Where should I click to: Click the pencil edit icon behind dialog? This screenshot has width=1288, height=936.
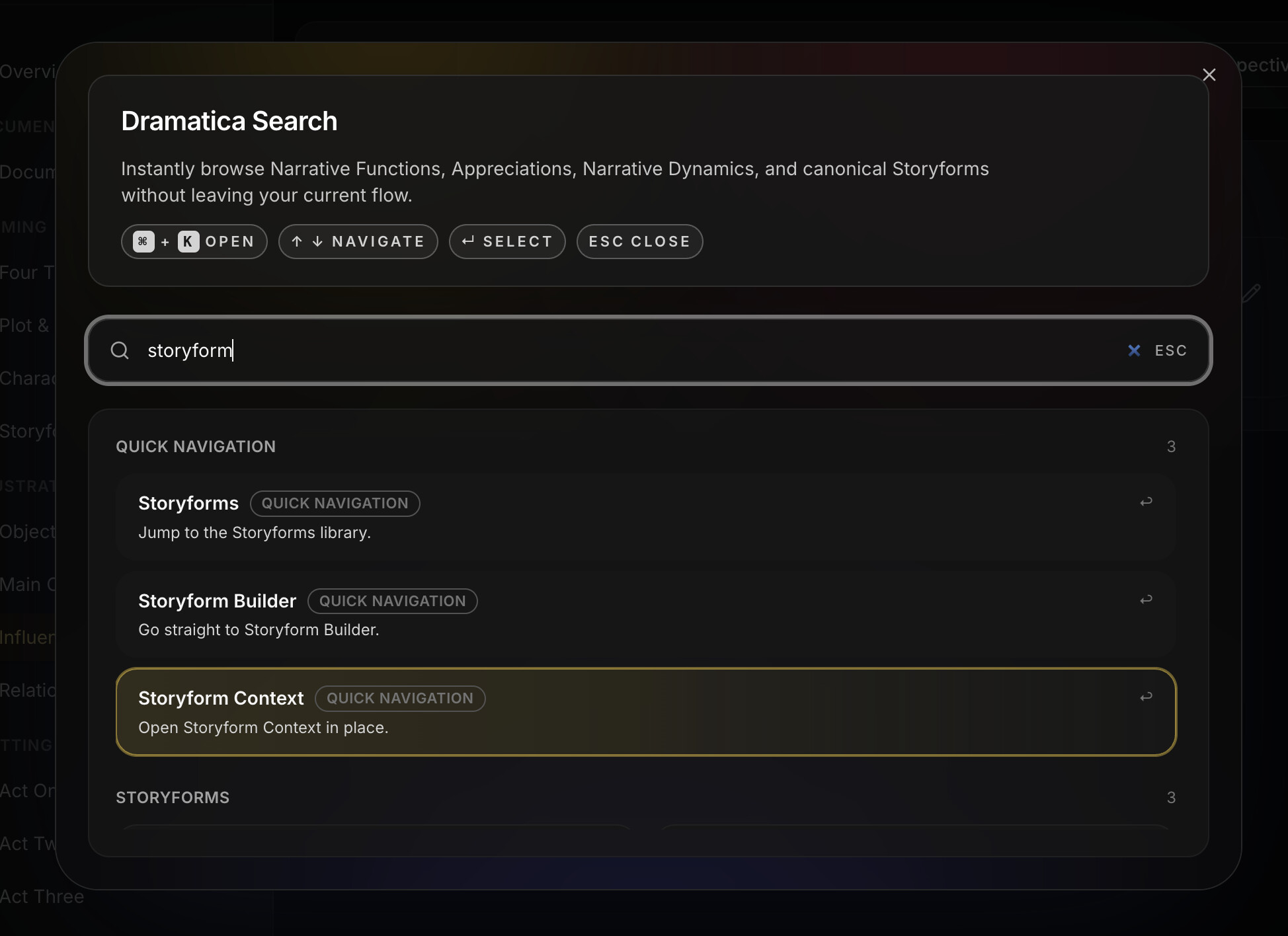pyautogui.click(x=1251, y=293)
